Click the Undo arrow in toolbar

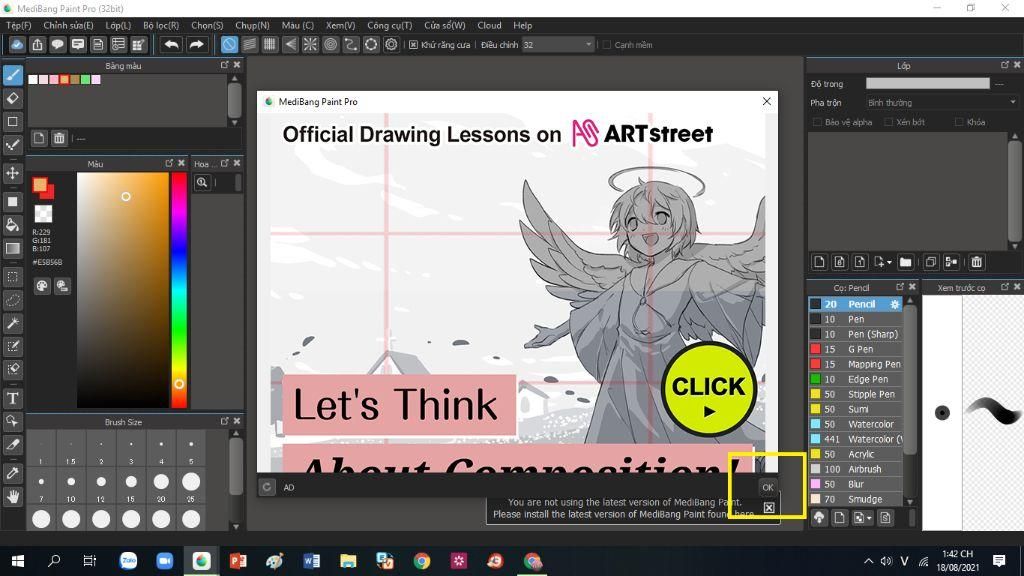tap(171, 44)
